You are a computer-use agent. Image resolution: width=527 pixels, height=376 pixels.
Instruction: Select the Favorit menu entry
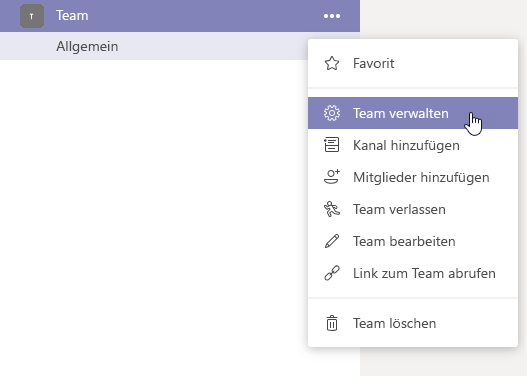[413, 63]
